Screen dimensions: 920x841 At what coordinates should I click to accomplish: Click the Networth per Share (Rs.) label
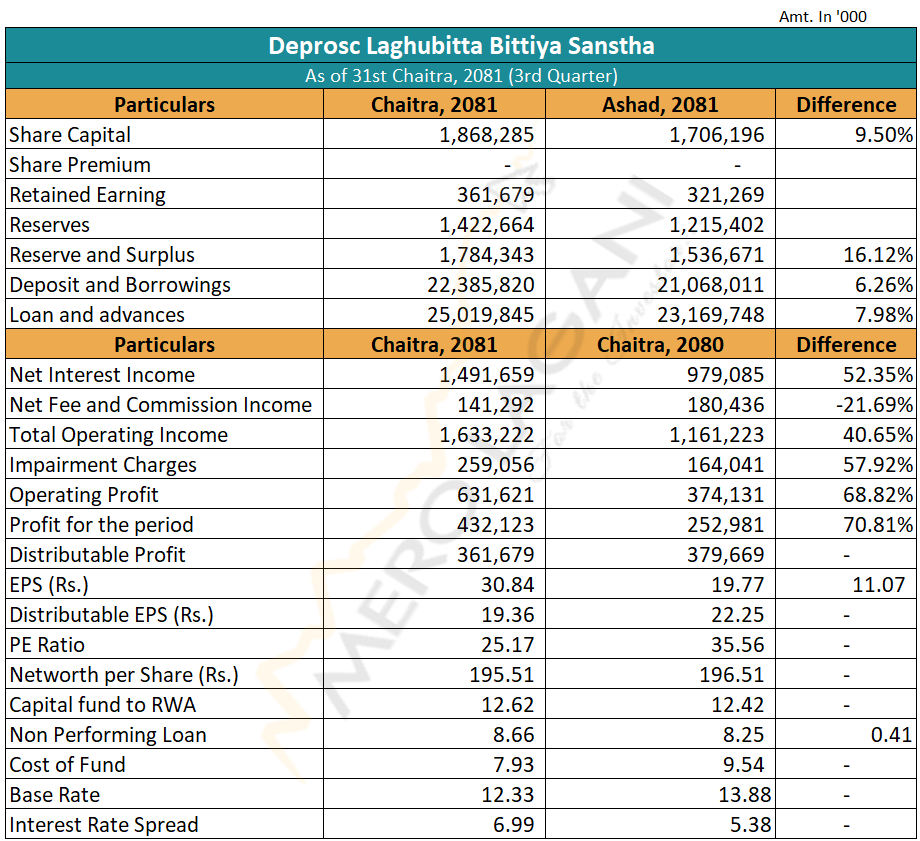pyautogui.click(x=124, y=675)
